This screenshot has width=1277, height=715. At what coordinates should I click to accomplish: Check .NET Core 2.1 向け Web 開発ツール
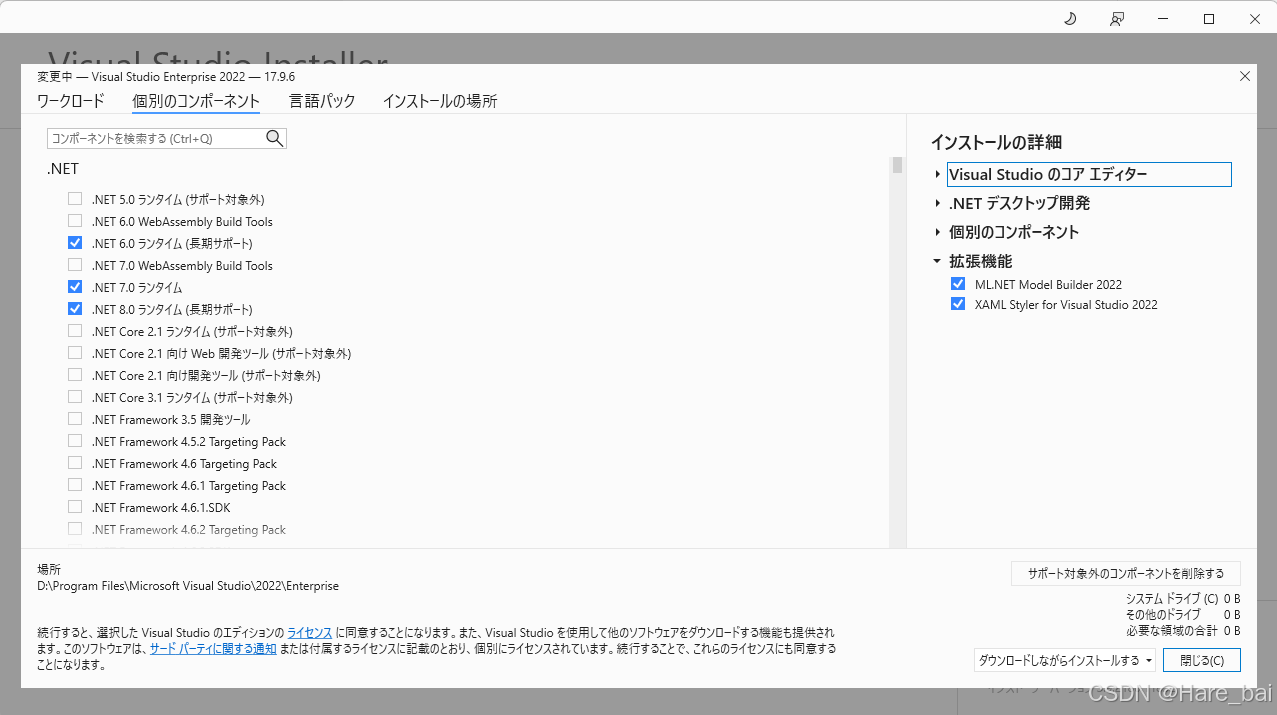(x=75, y=353)
